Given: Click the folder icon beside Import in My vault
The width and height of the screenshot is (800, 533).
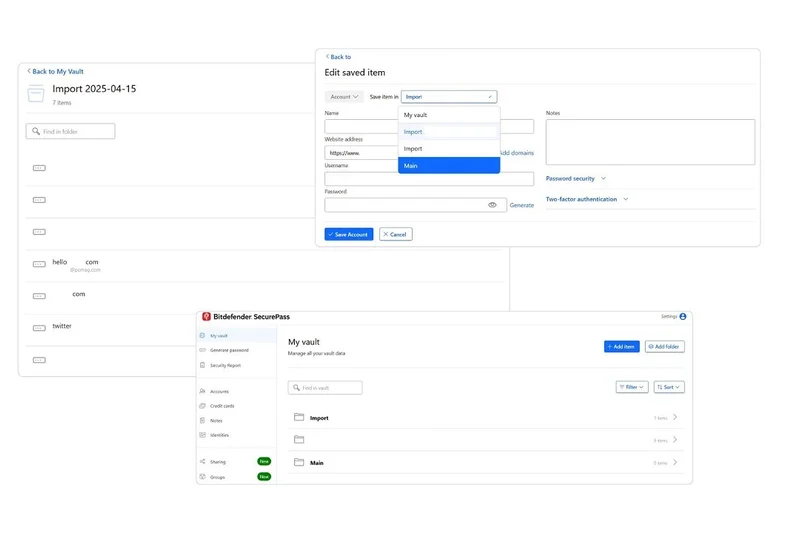Looking at the screenshot, I should [299, 417].
